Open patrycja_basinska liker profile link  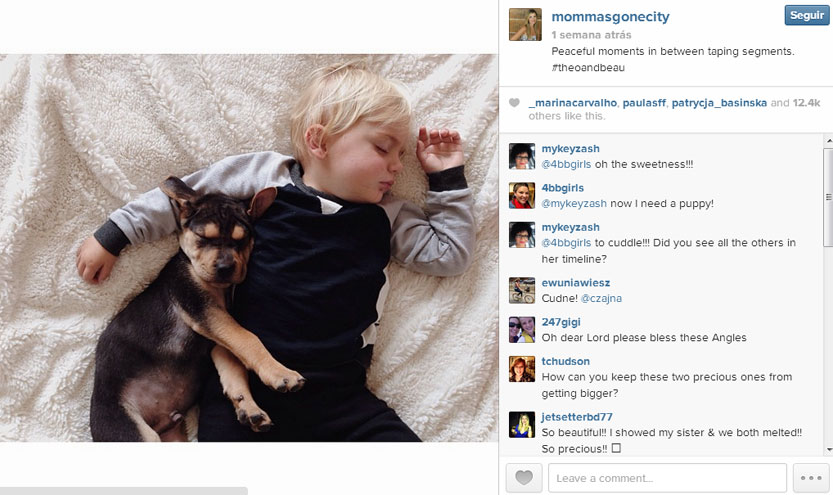tap(719, 103)
